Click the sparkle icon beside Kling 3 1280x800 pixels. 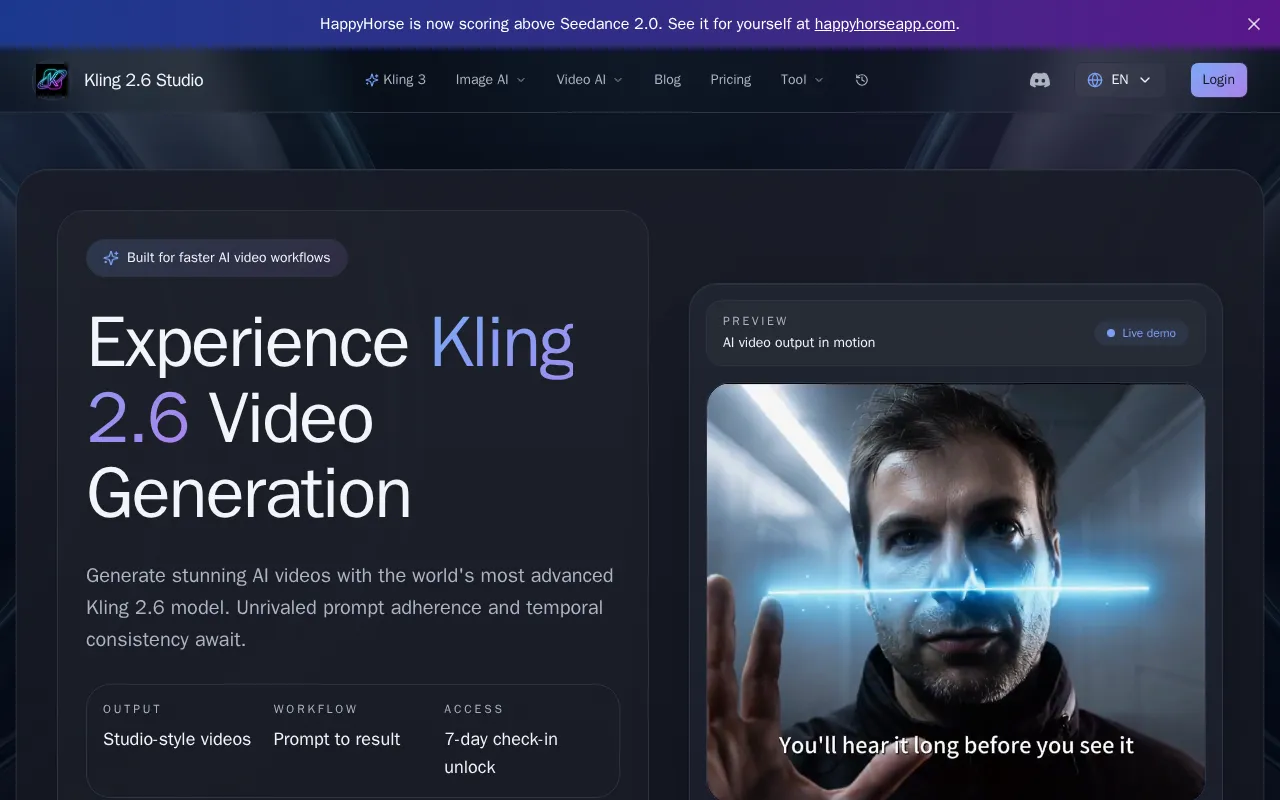[x=372, y=80]
